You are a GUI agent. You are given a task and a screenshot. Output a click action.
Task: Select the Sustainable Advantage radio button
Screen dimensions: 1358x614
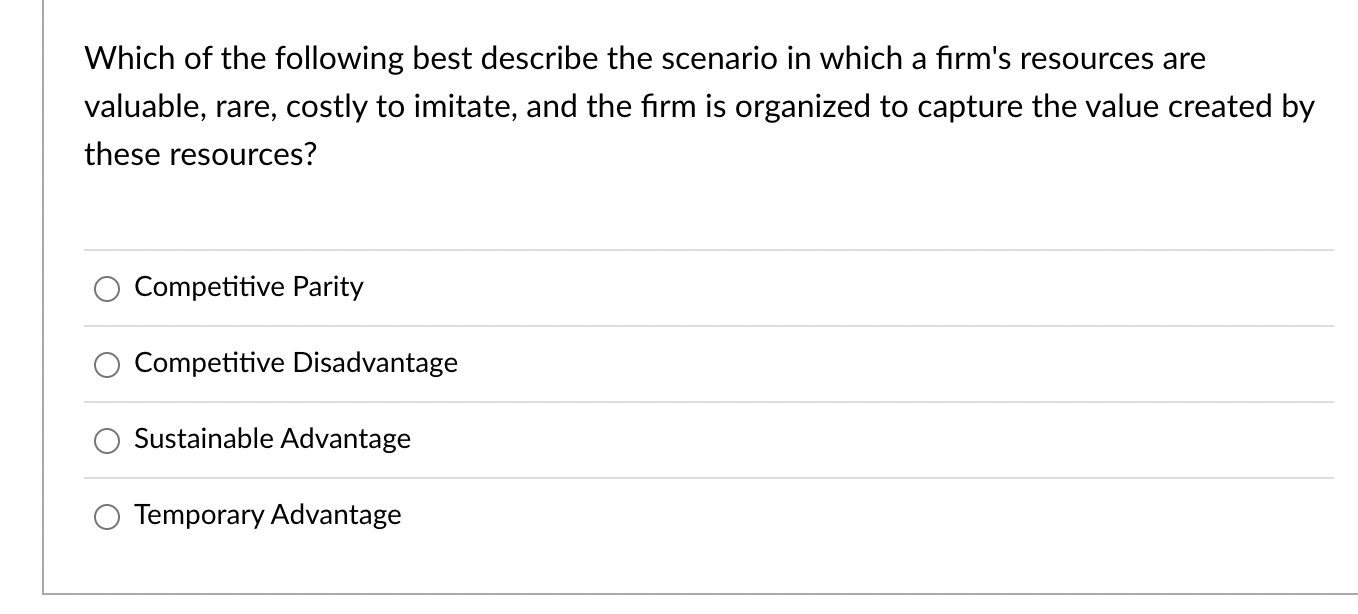106,440
